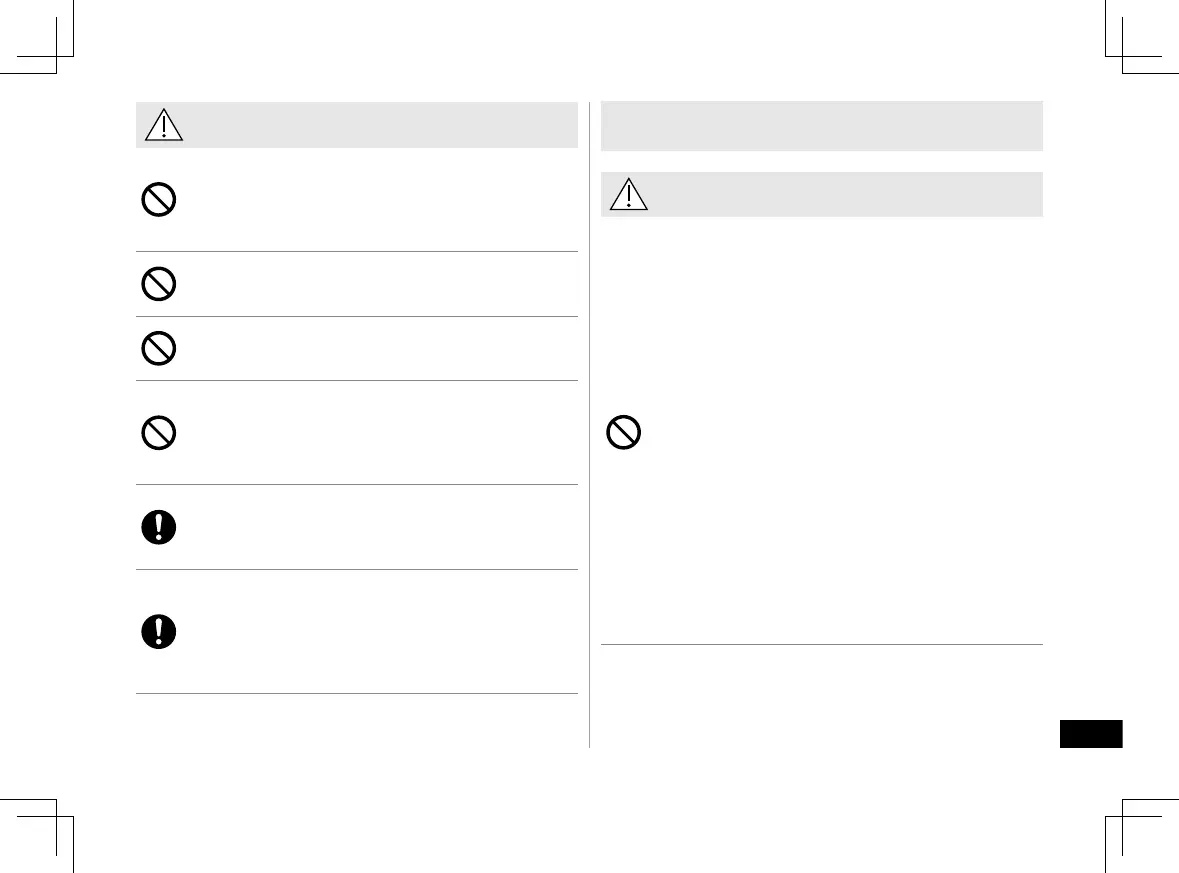Click the top-right corner crop mark
Screen dimensions: 1179x873
click(x=1123, y=55)
